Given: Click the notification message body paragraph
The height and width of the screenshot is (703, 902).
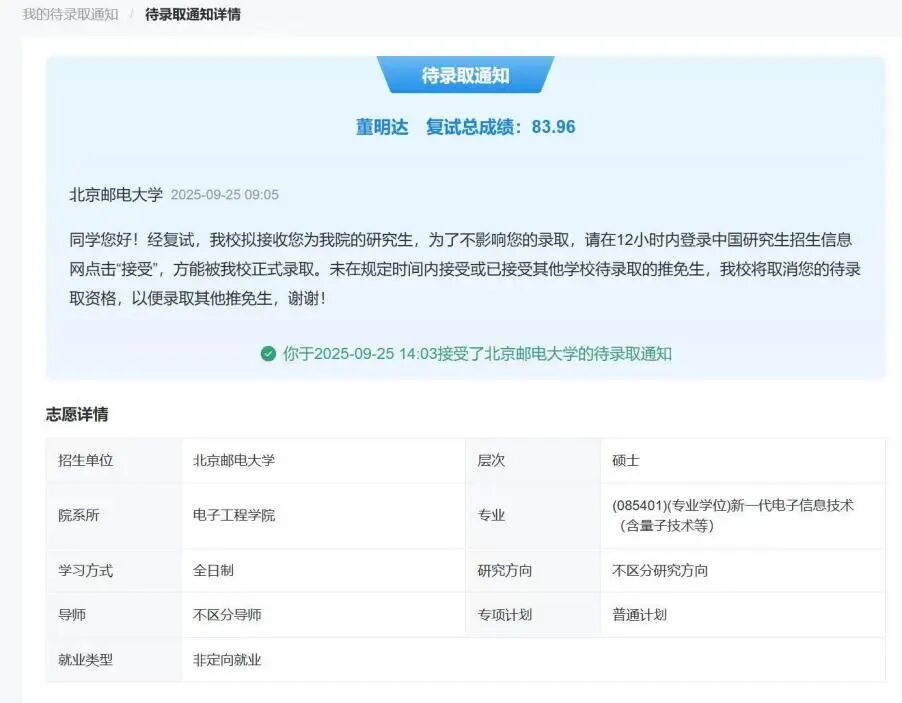Looking at the screenshot, I should pos(465,269).
